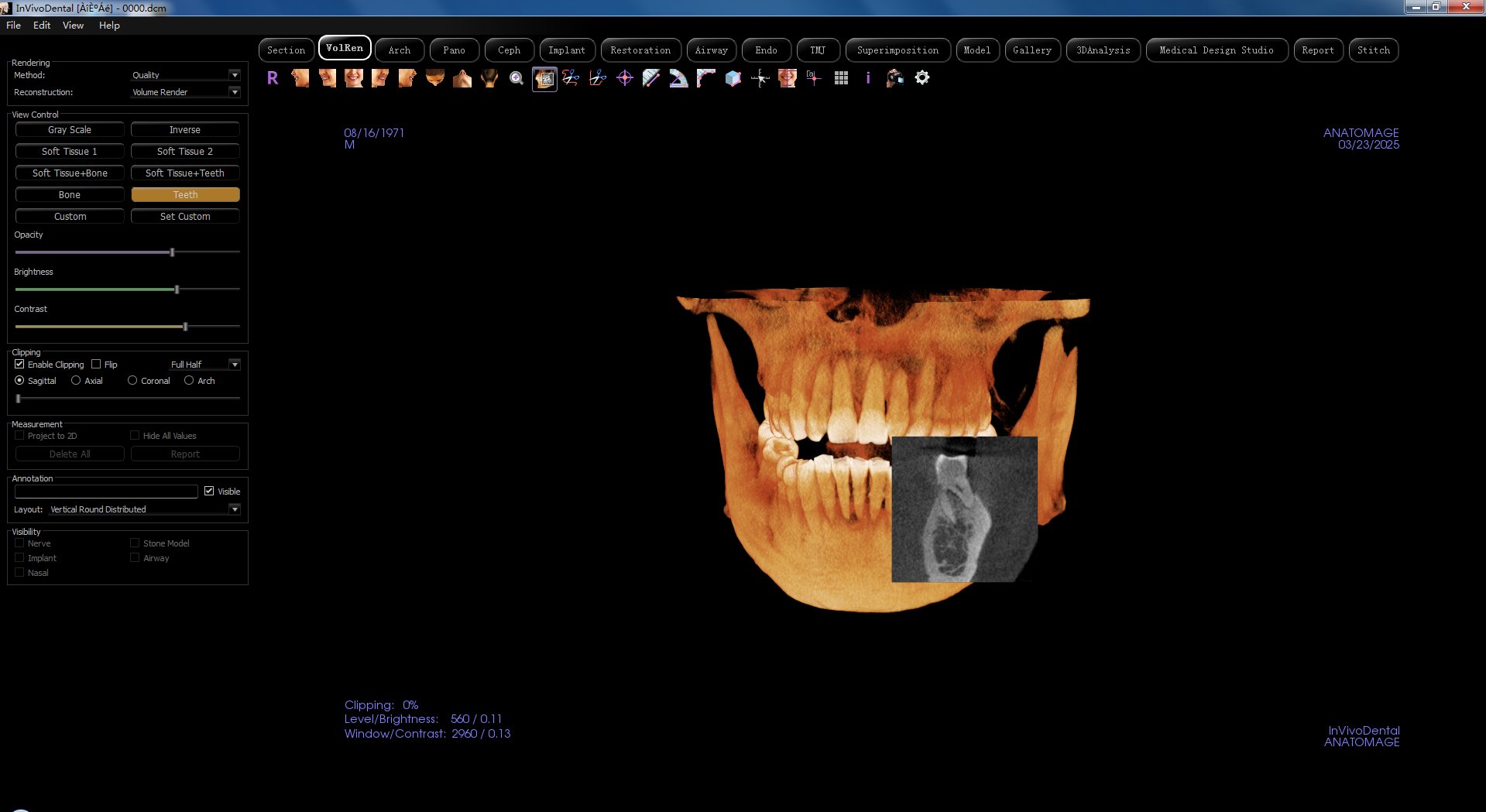Click the Soft Tissue+Bone preset button
The height and width of the screenshot is (812, 1486).
(69, 173)
